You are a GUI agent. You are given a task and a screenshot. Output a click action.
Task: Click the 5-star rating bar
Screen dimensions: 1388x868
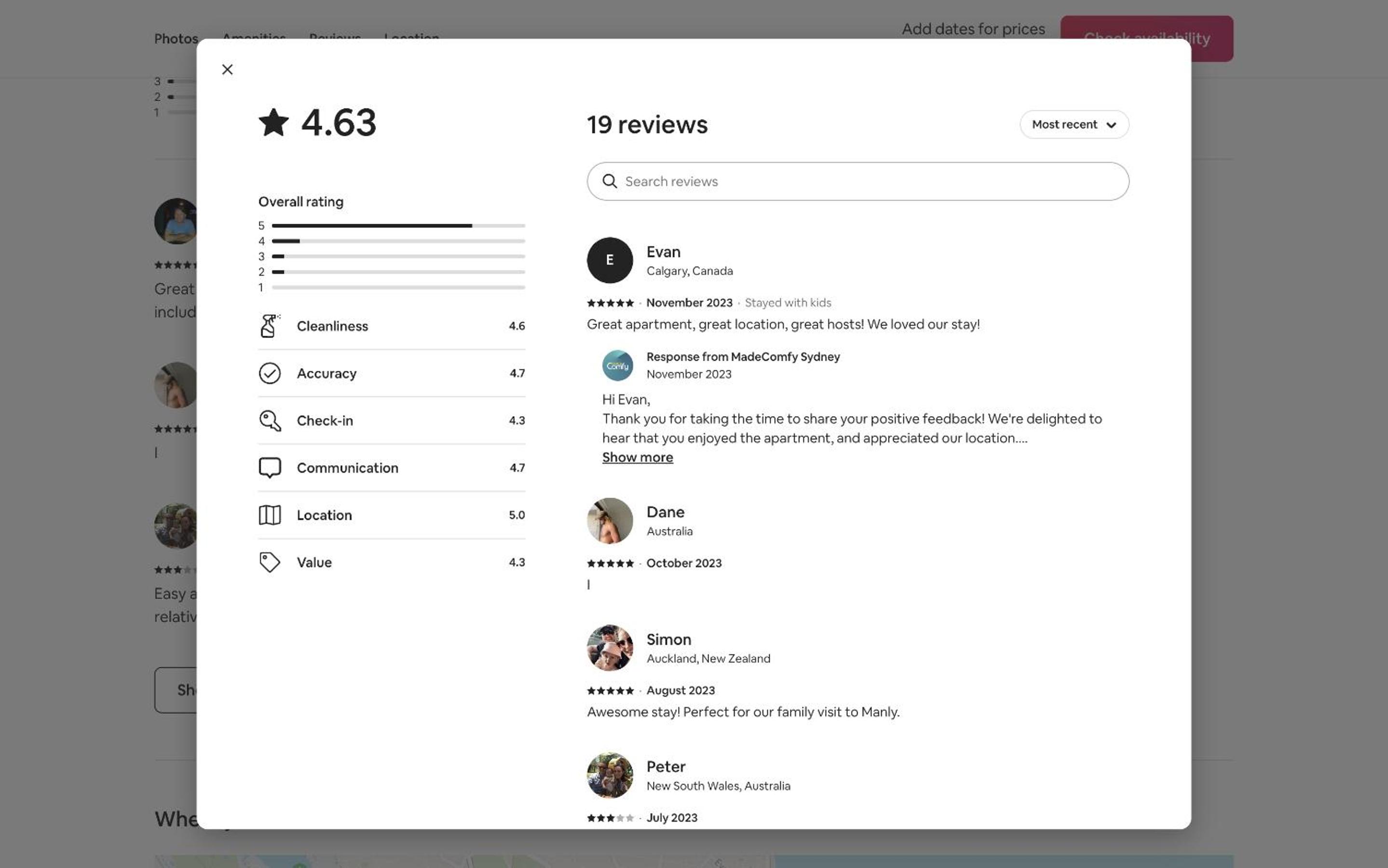398,226
